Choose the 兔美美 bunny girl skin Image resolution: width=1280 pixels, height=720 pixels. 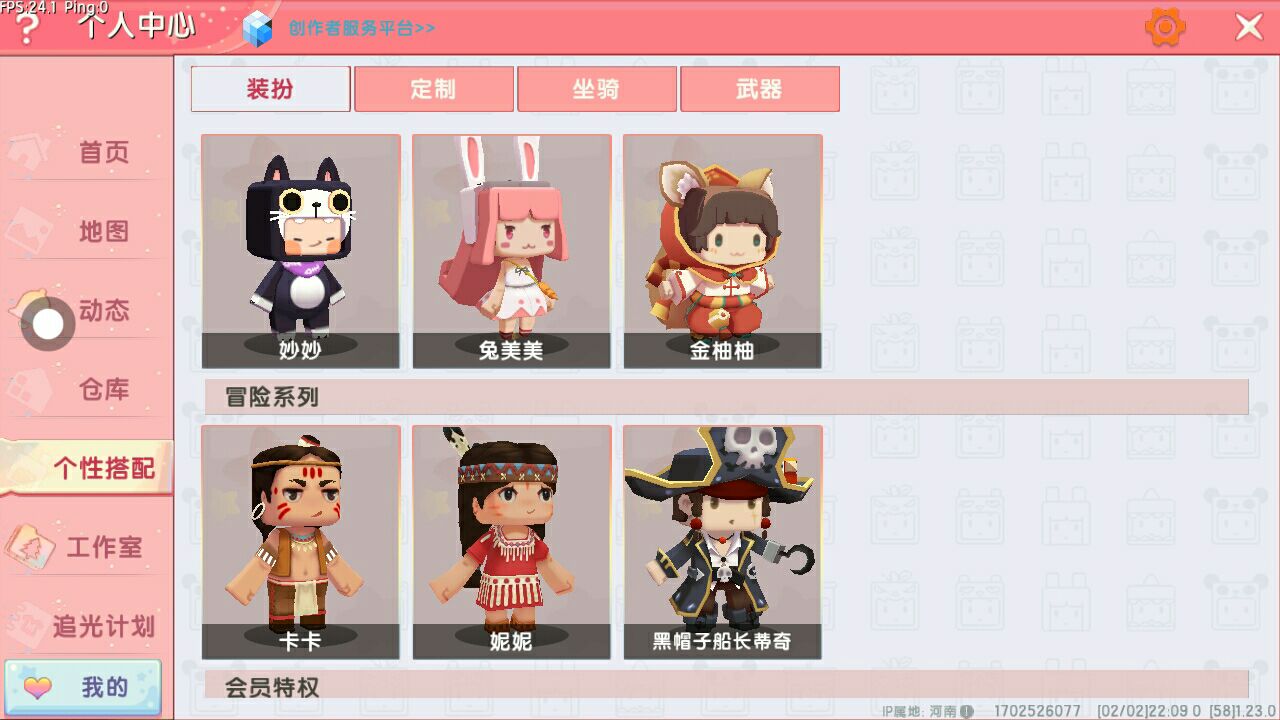512,251
